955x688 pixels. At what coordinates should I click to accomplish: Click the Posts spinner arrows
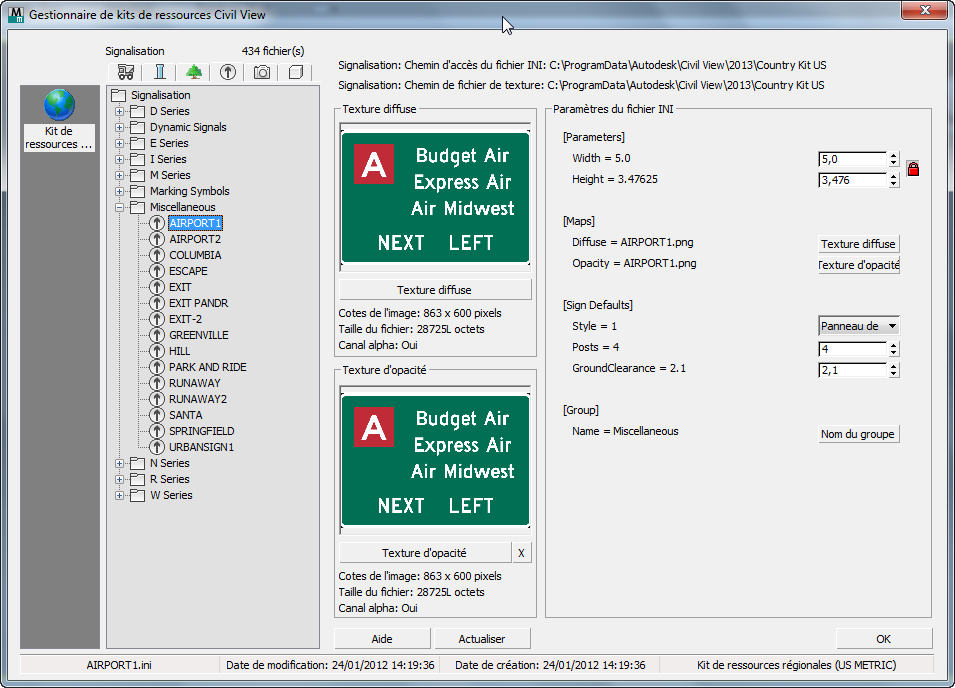tap(893, 349)
